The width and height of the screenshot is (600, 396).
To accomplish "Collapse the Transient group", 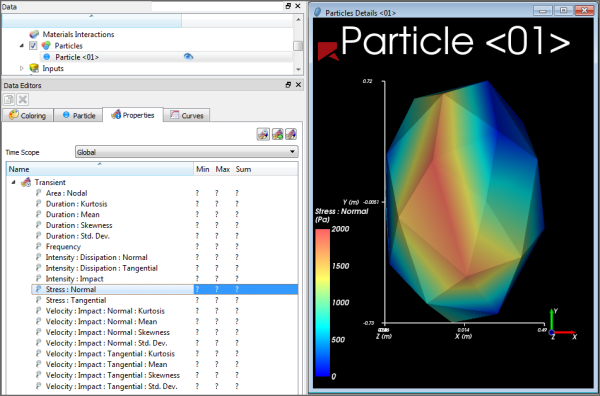I will [x=13, y=183].
